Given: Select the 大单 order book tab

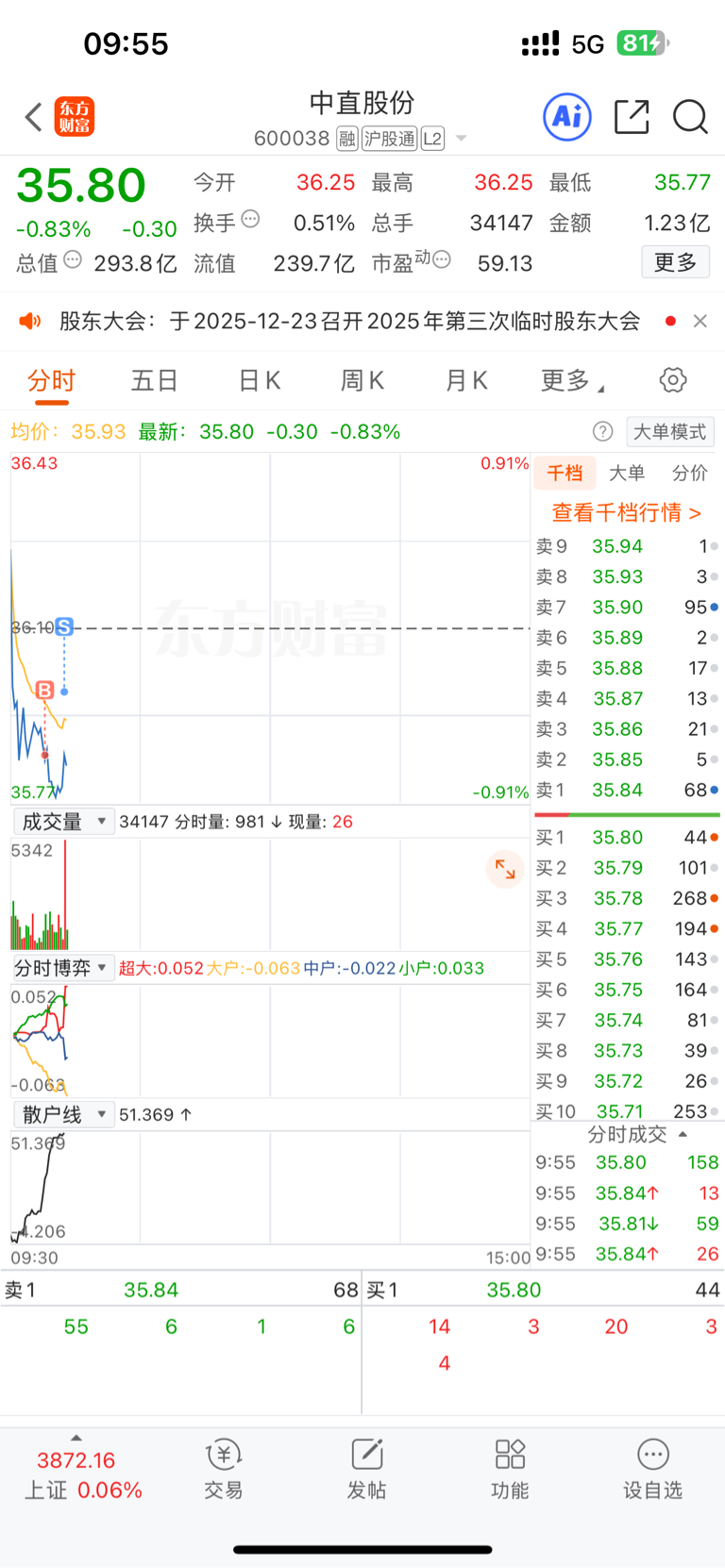Looking at the screenshot, I should click(x=627, y=474).
